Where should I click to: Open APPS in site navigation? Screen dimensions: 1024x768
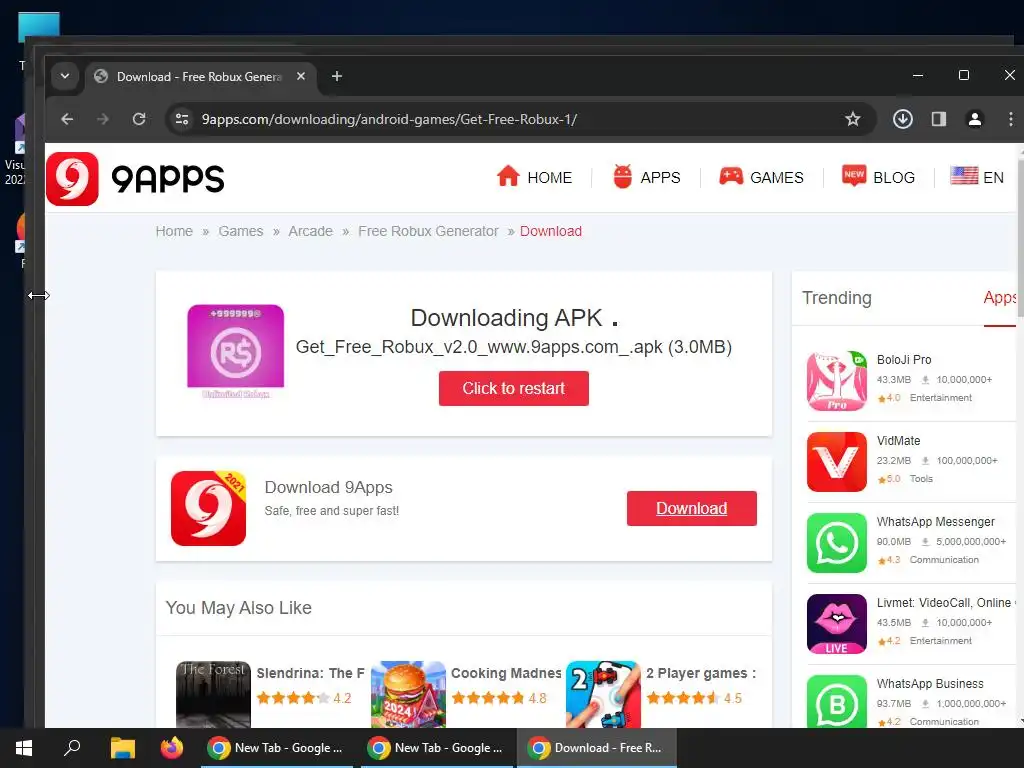point(647,177)
